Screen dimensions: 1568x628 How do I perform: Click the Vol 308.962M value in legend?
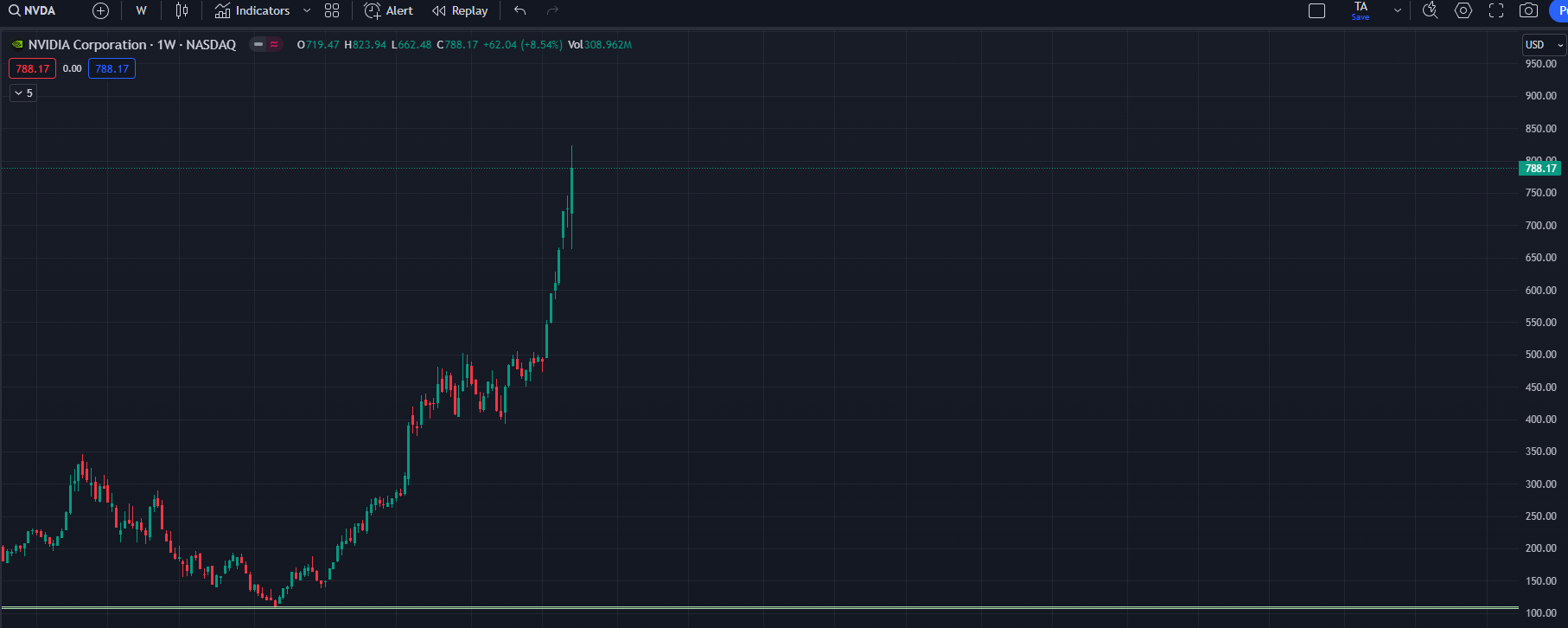point(600,44)
